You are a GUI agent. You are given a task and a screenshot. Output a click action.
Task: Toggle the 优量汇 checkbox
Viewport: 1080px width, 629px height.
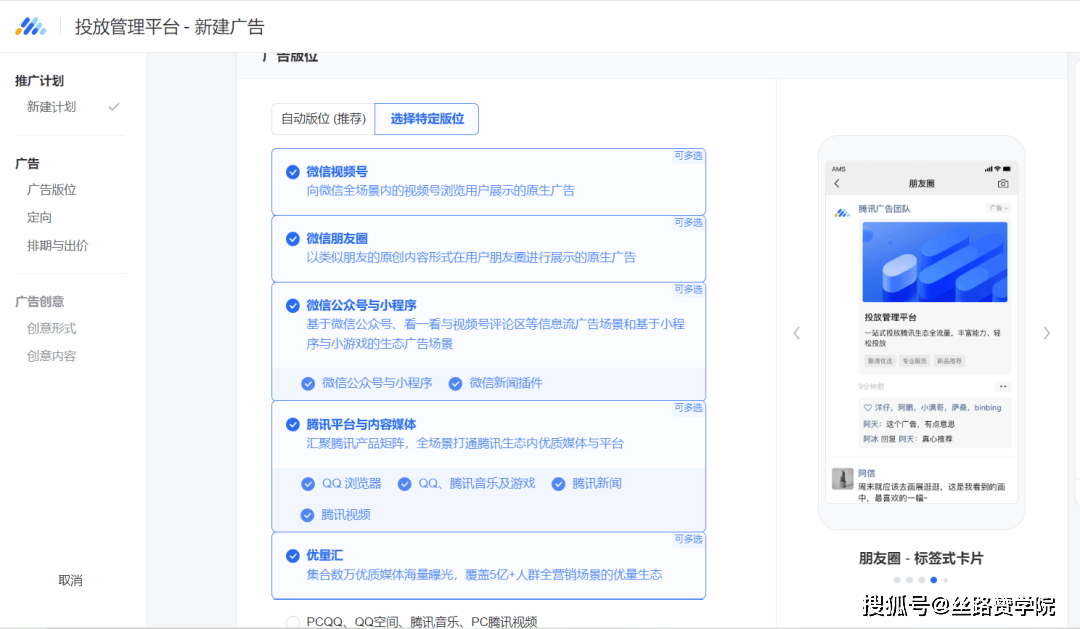tap(293, 555)
